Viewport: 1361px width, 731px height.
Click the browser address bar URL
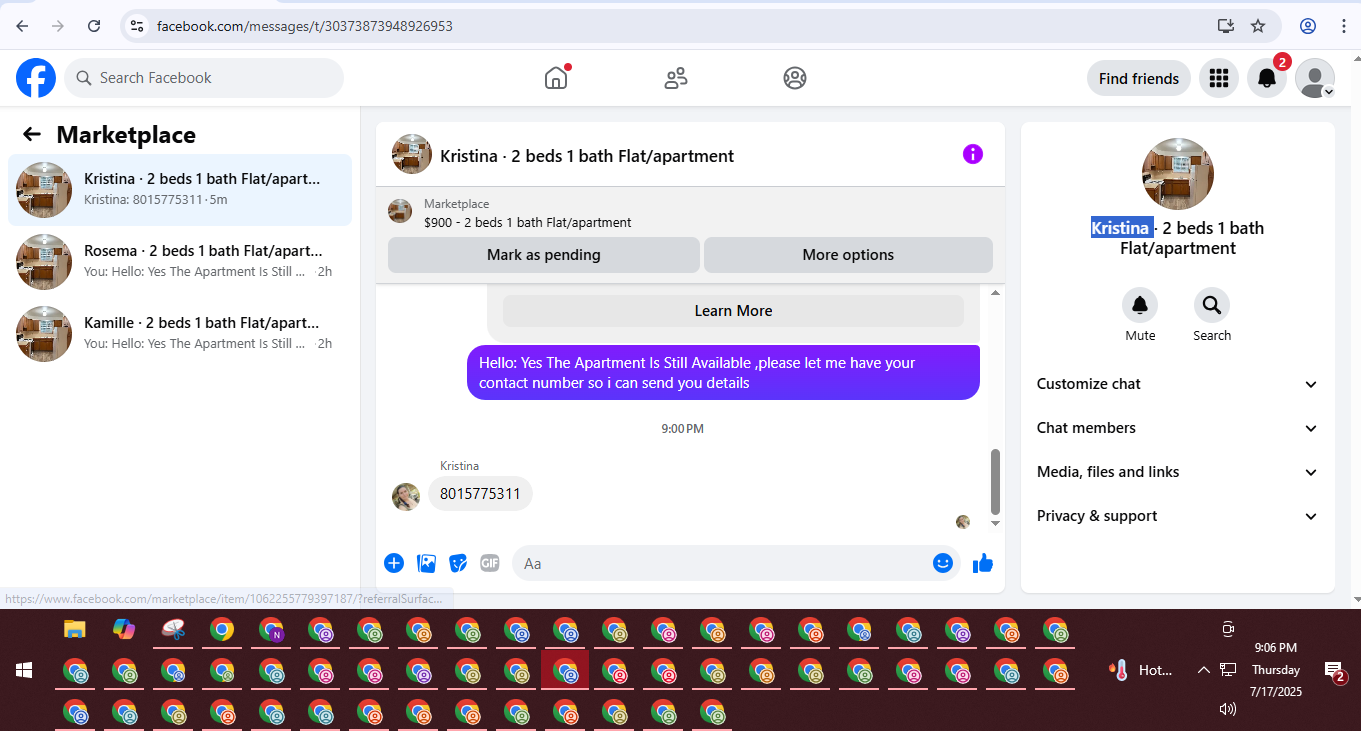(305, 26)
